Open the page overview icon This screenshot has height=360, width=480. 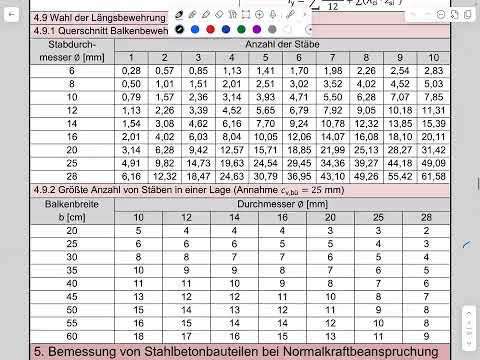[x=467, y=14]
